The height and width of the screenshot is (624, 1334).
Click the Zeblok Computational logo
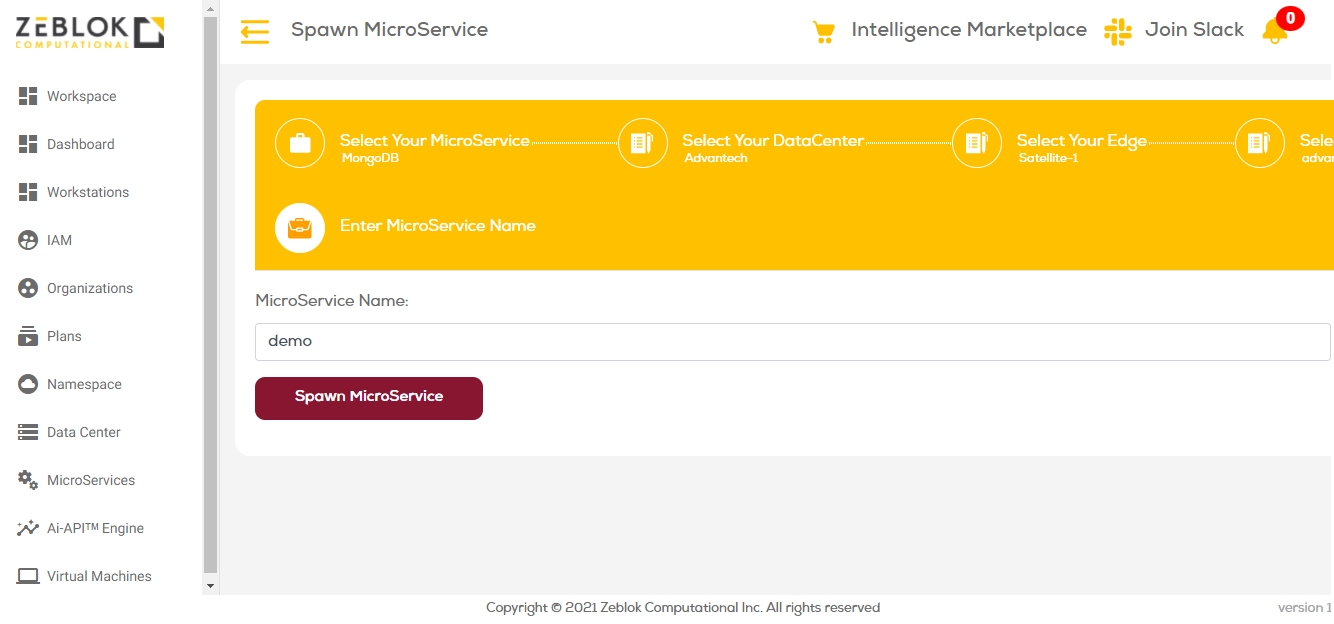90,32
